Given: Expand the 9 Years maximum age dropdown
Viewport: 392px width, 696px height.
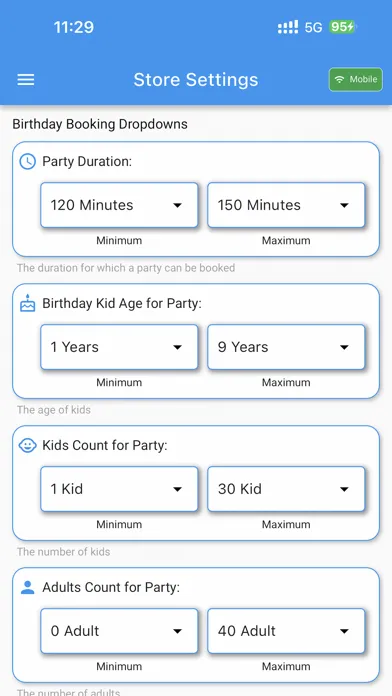Looking at the screenshot, I should [286, 347].
